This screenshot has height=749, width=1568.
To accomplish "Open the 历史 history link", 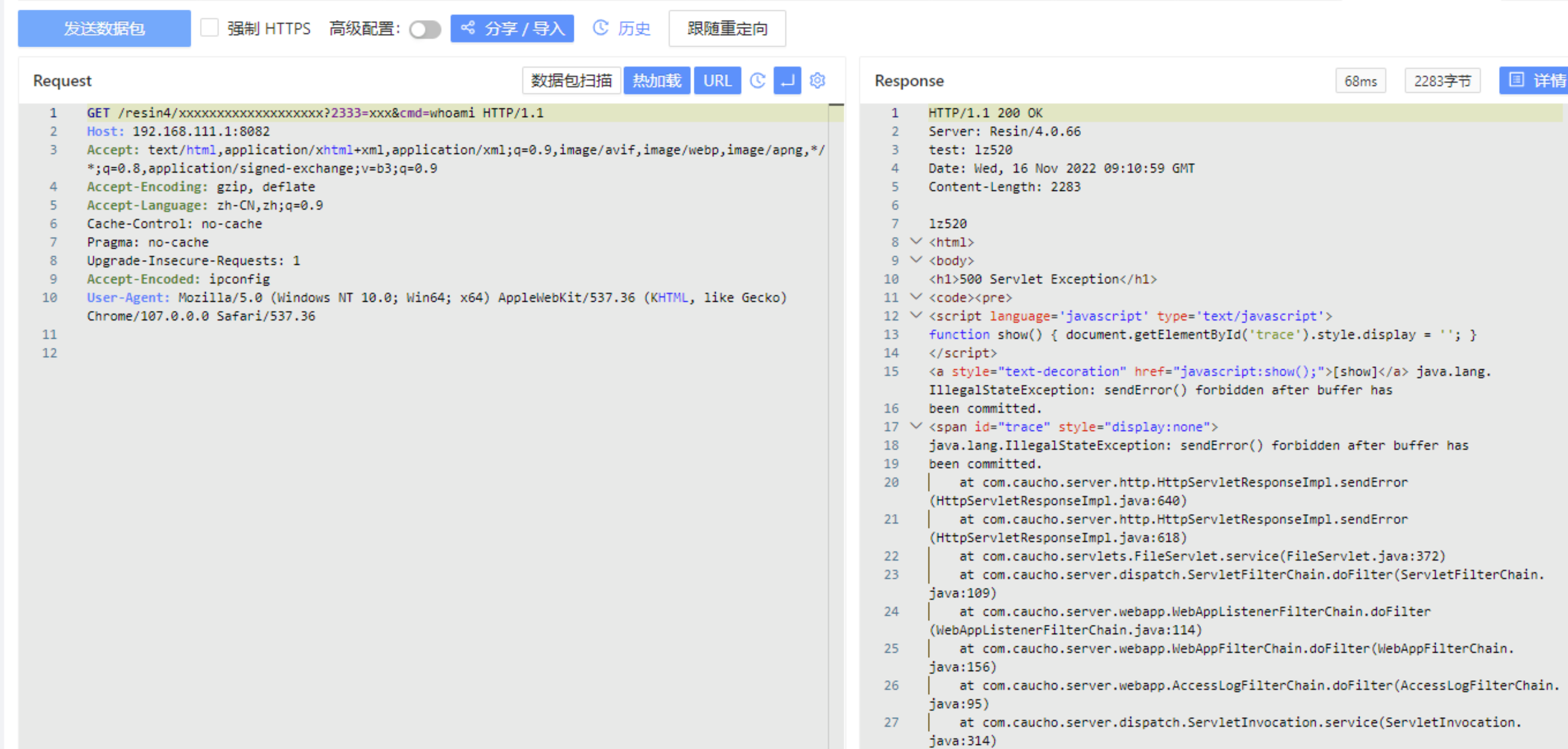I will (x=634, y=29).
